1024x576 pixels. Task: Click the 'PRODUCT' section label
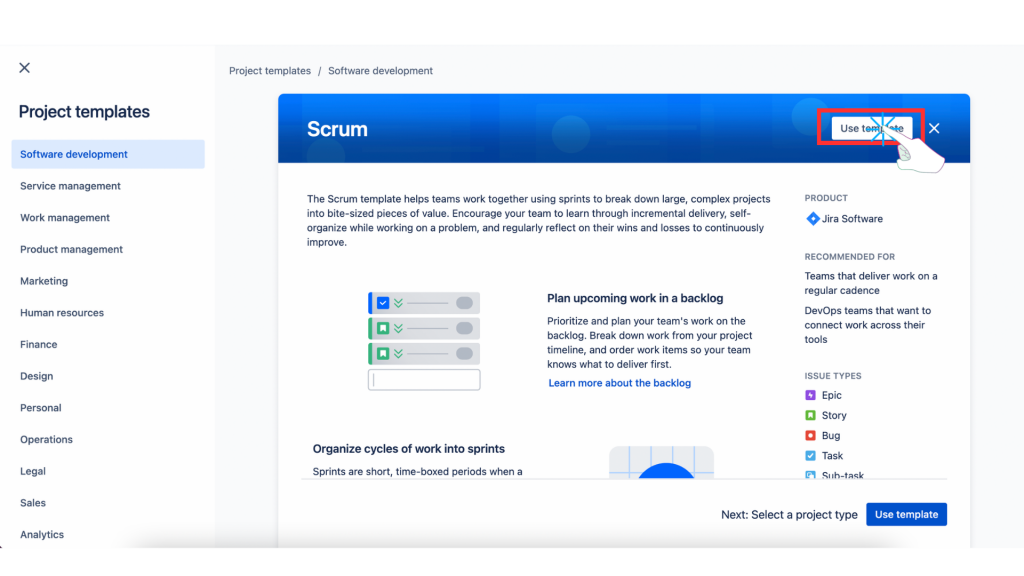pyautogui.click(x=826, y=198)
